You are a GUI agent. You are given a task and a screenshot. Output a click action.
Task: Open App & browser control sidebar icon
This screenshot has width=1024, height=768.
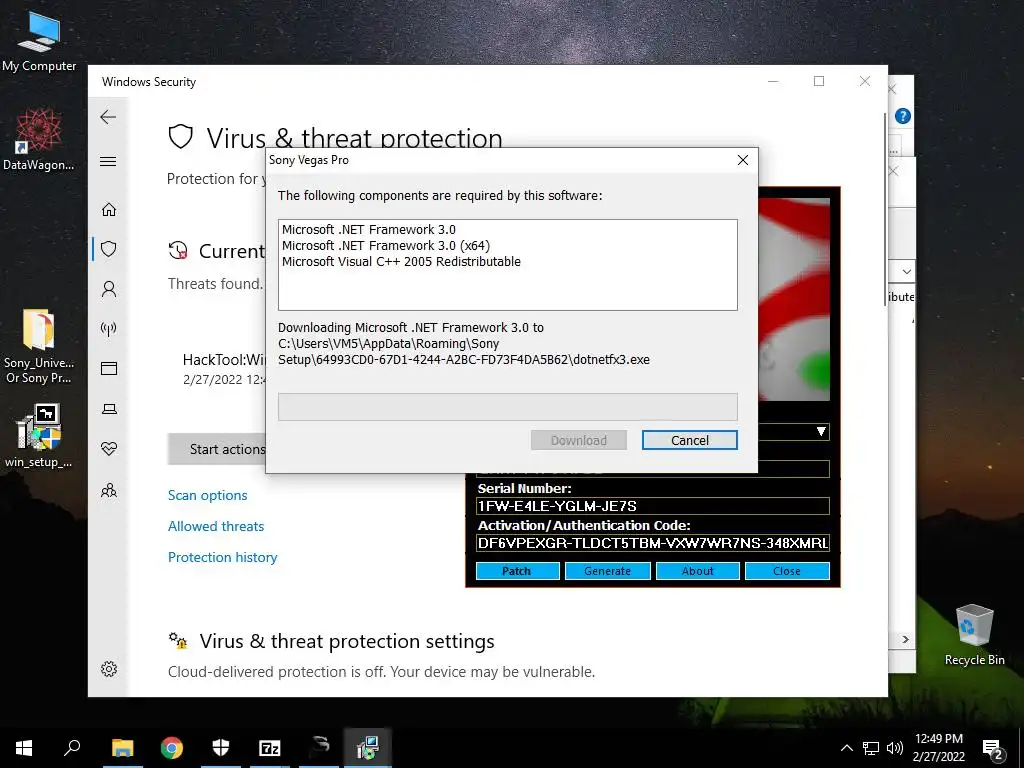108,369
